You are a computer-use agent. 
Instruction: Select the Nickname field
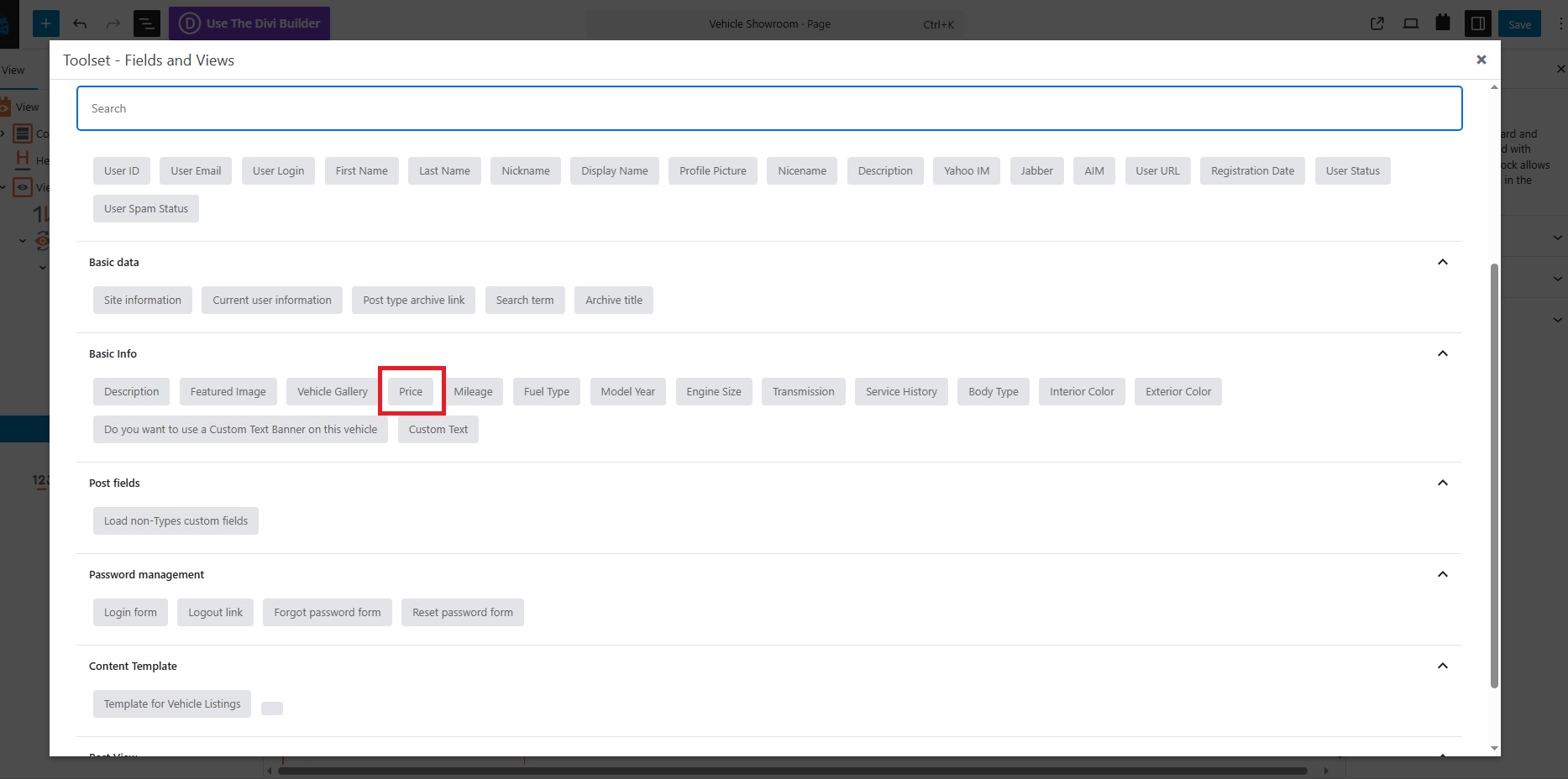(526, 170)
